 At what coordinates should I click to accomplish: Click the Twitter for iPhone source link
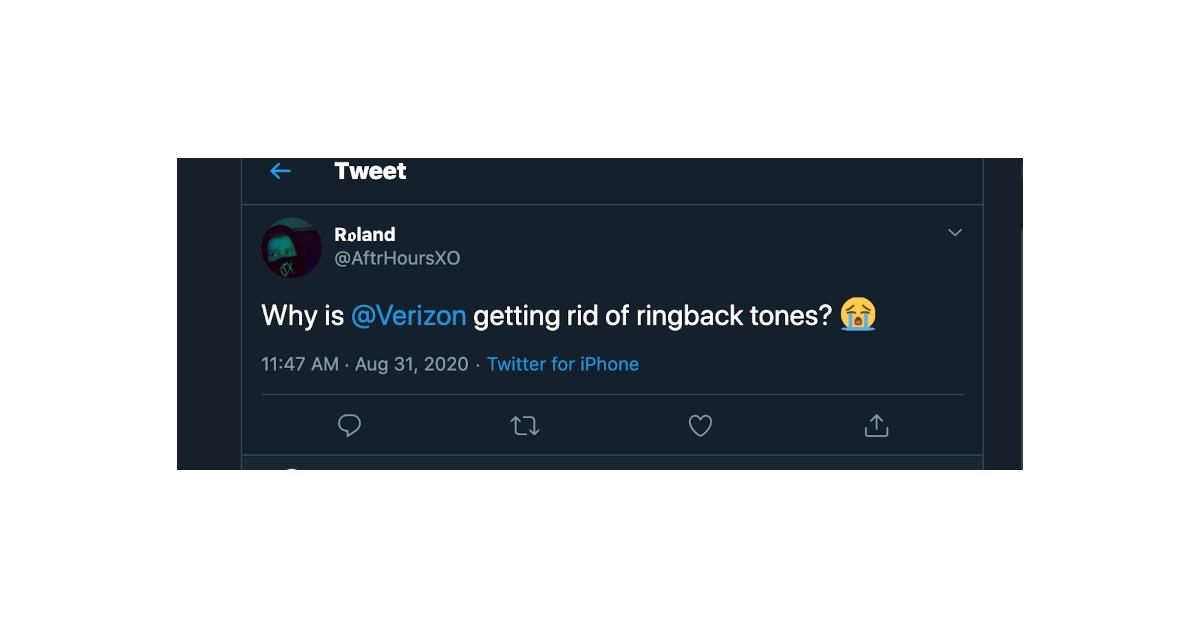click(563, 364)
